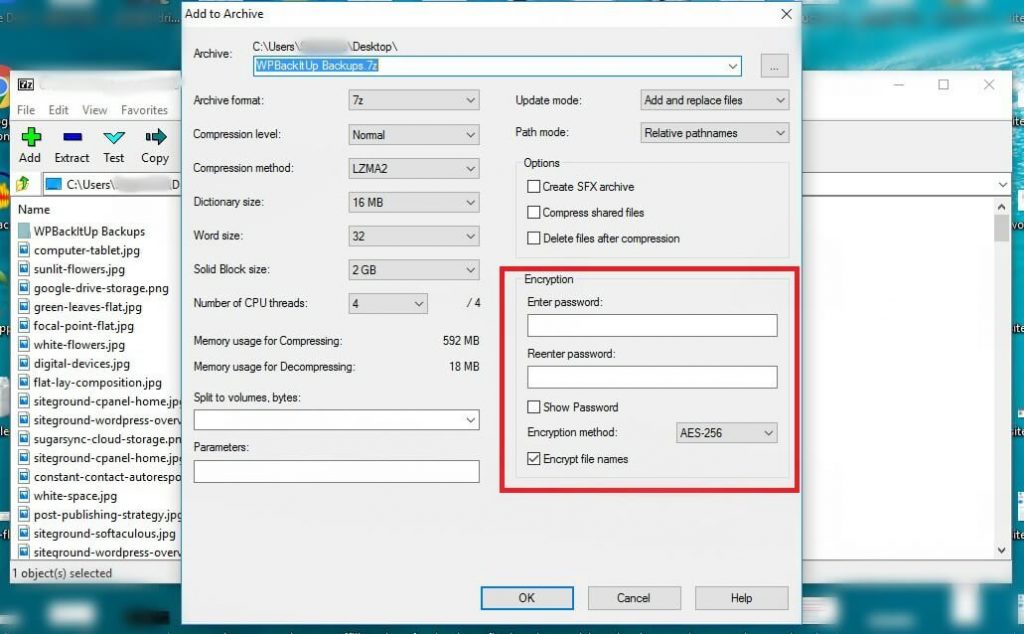Tick Delete files after compression
This screenshot has width=1024, height=634.
coord(534,238)
